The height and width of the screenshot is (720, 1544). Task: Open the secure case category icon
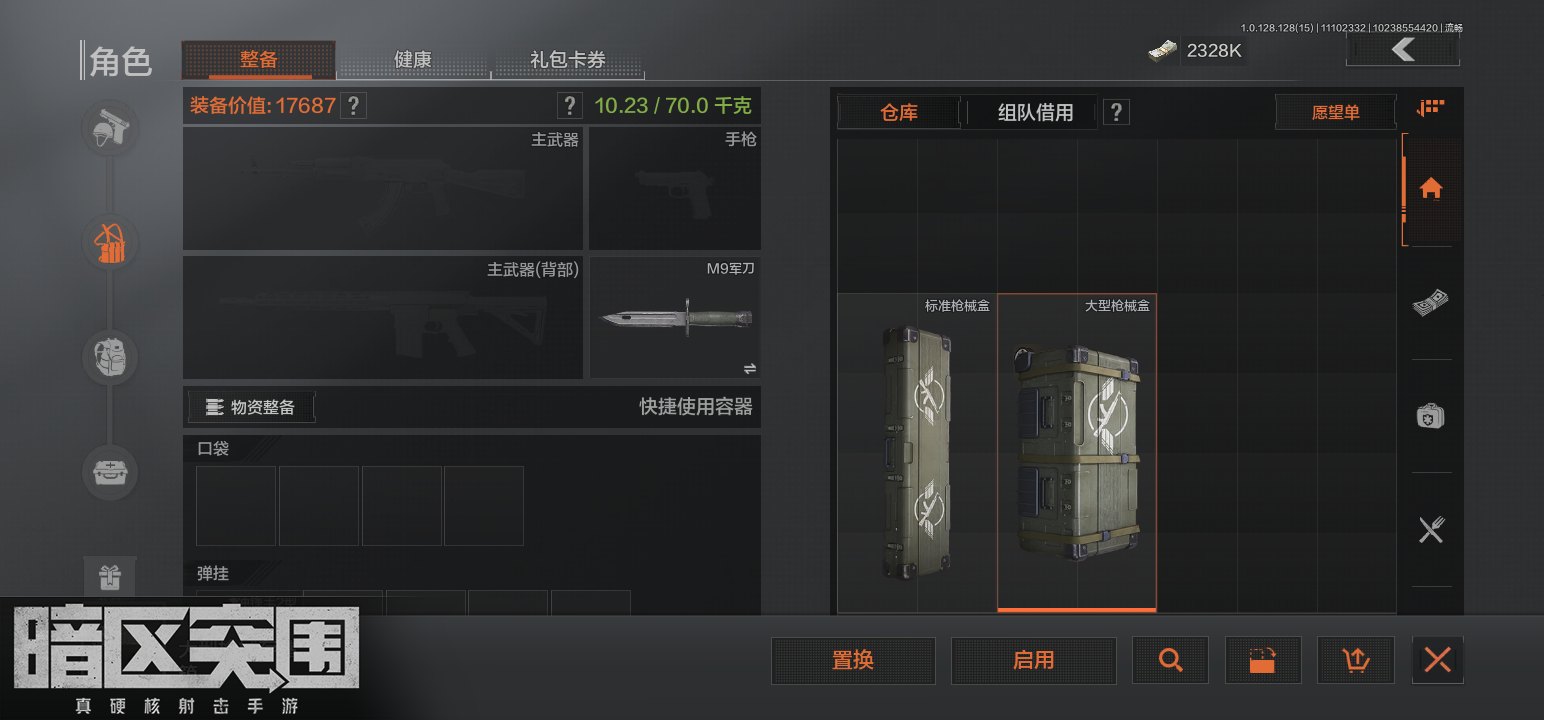pyautogui.click(x=110, y=471)
